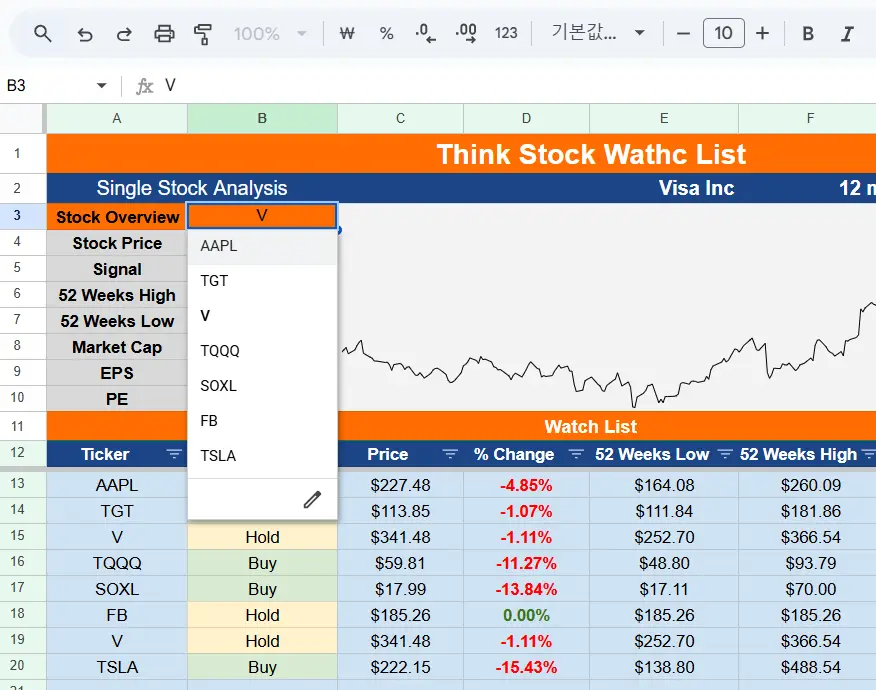
Task: Click the 52 Weeks High label in column A
Action: [x=117, y=295]
